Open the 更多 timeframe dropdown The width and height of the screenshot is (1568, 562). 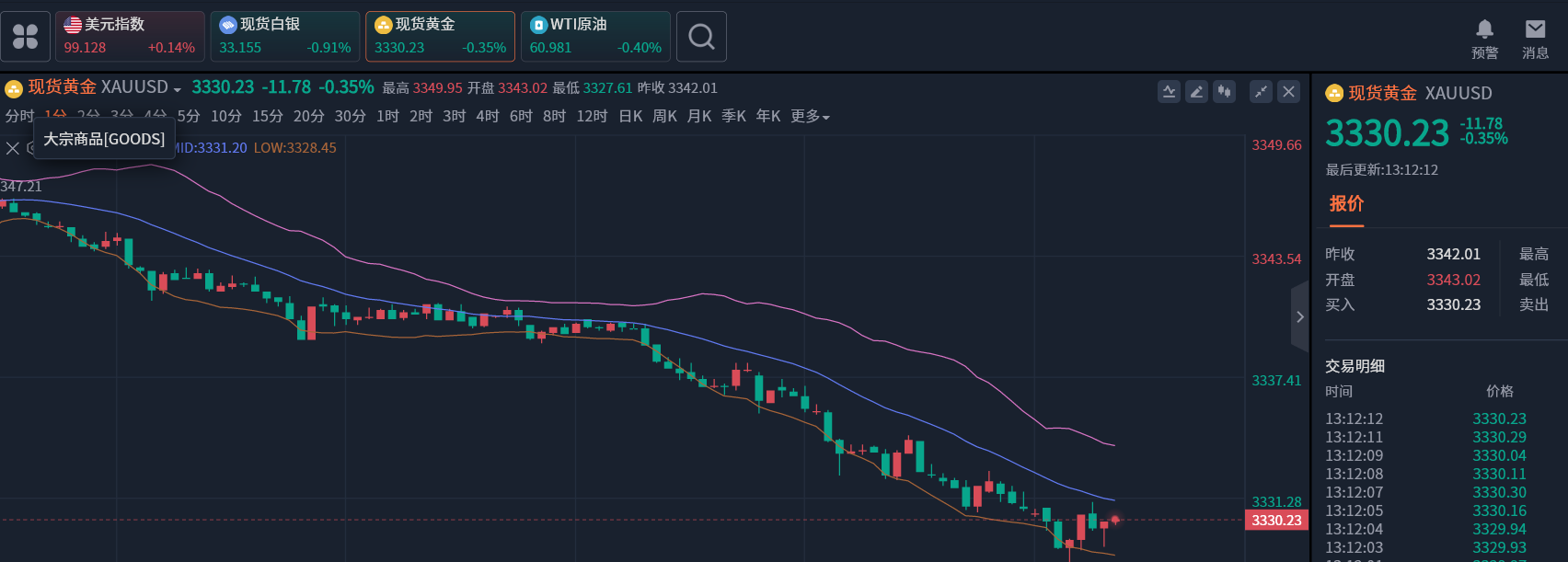click(x=810, y=117)
